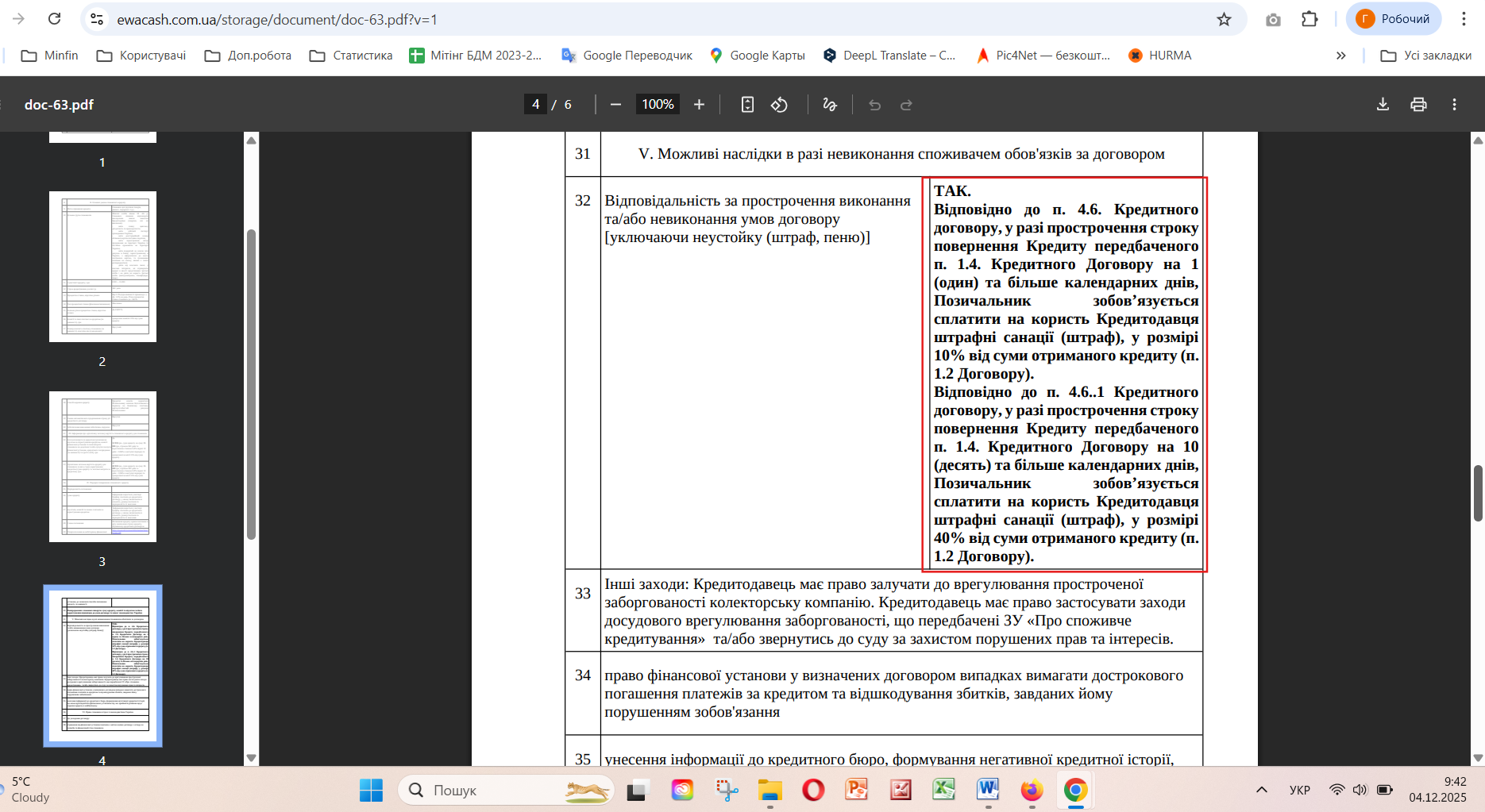The image size is (1485, 812).
Task: Rotate the PDF page counterclockwise
Action: [779, 105]
